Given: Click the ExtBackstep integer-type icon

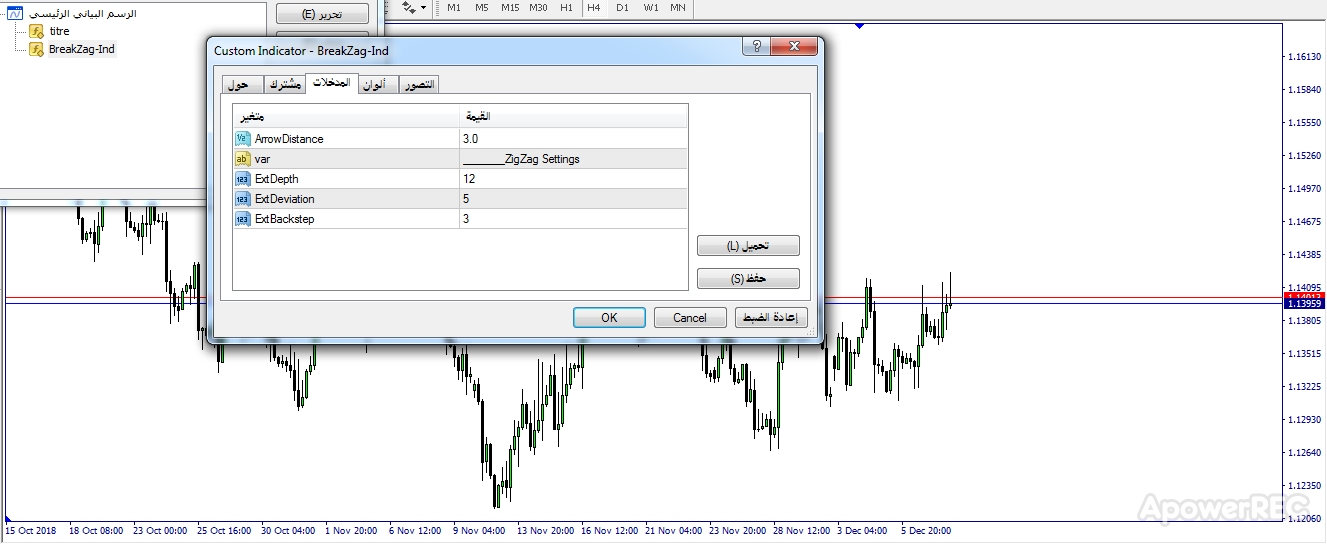Looking at the screenshot, I should tap(243, 219).
